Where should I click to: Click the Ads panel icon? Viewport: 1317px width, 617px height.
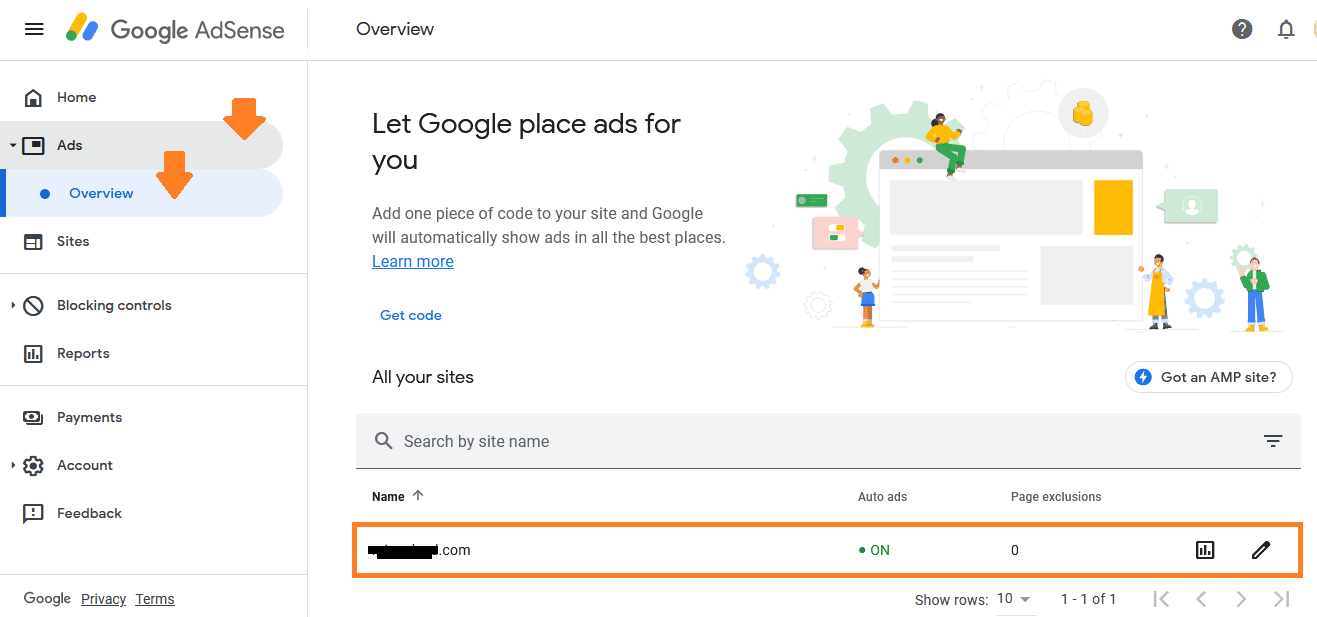click(33, 145)
